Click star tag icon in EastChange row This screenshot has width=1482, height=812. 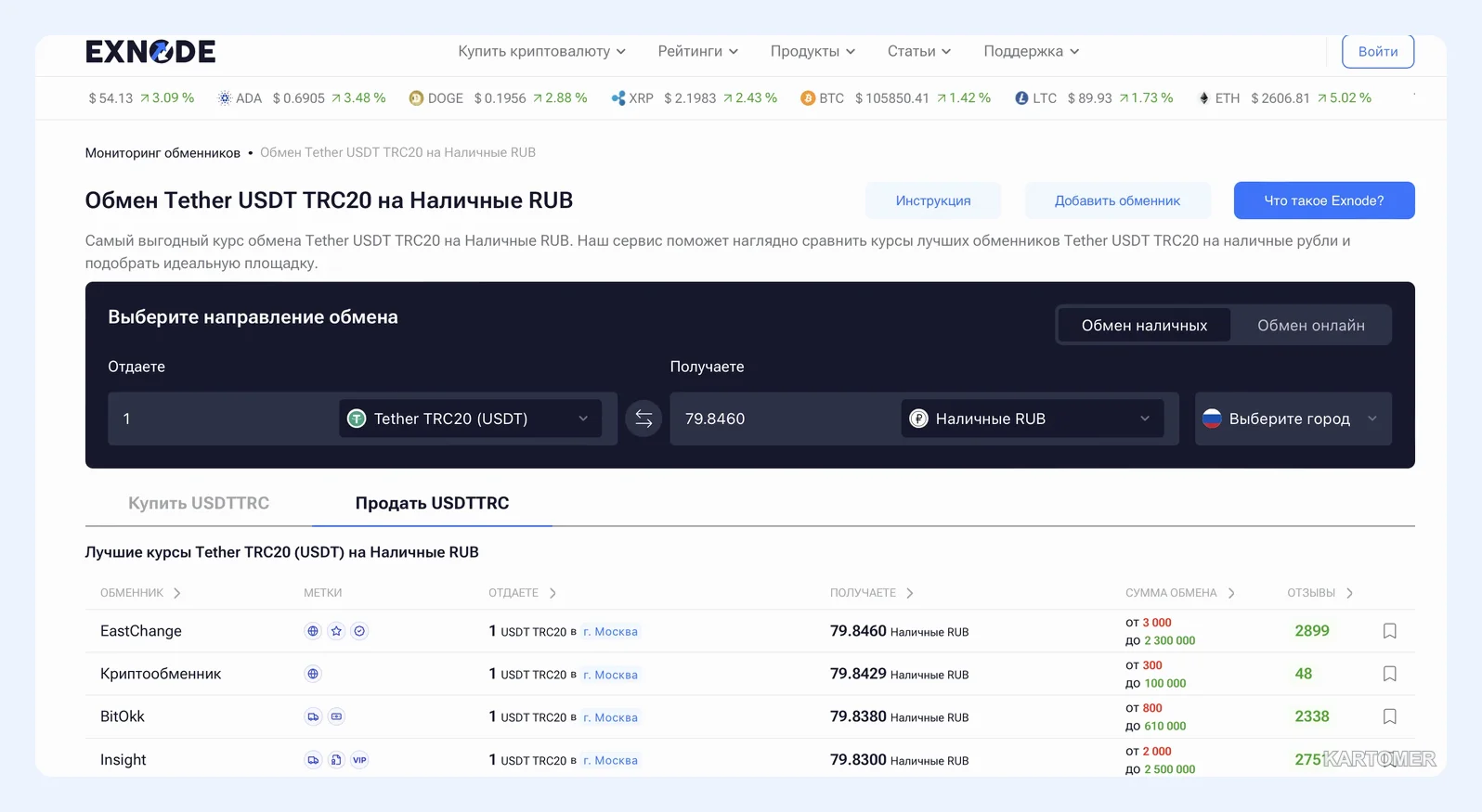pyautogui.click(x=336, y=631)
